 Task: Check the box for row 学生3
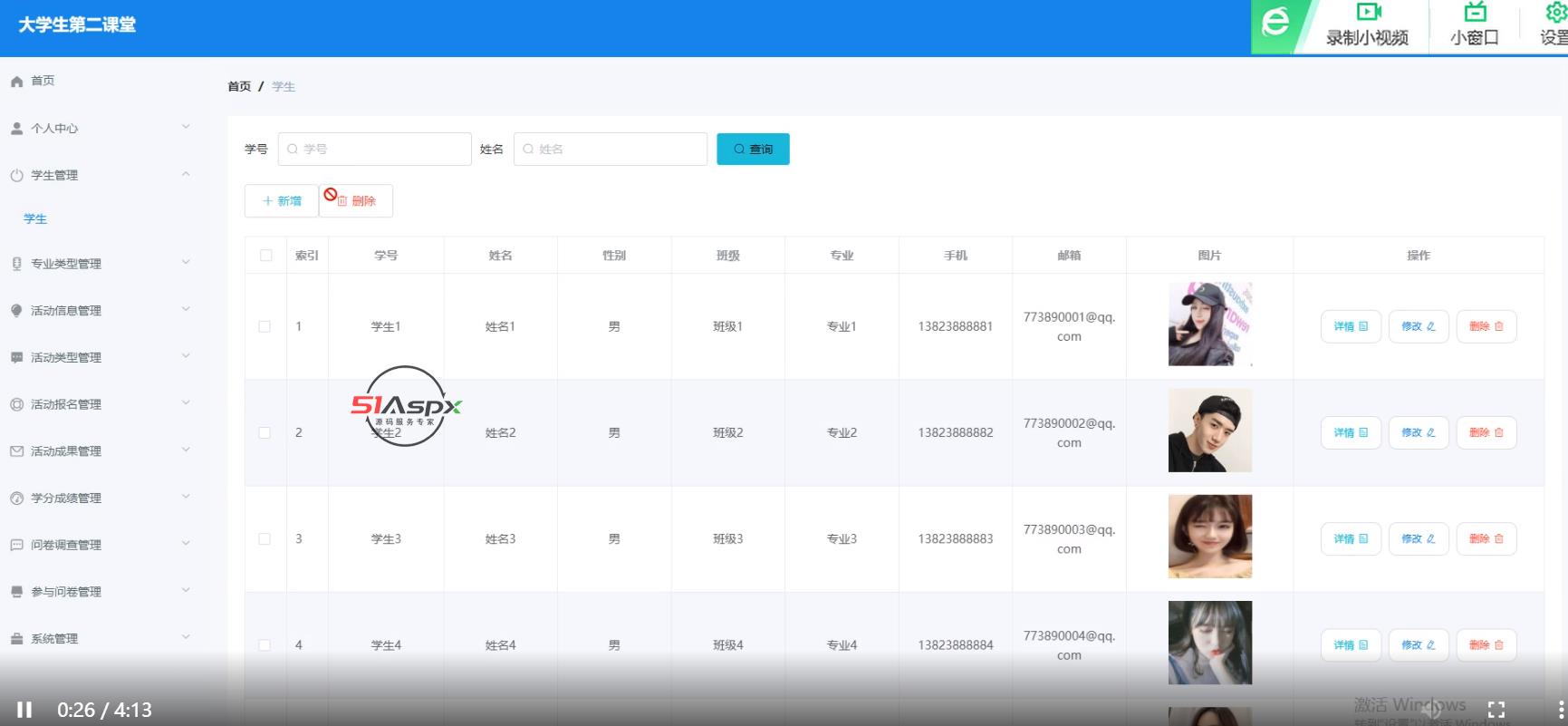(x=265, y=538)
